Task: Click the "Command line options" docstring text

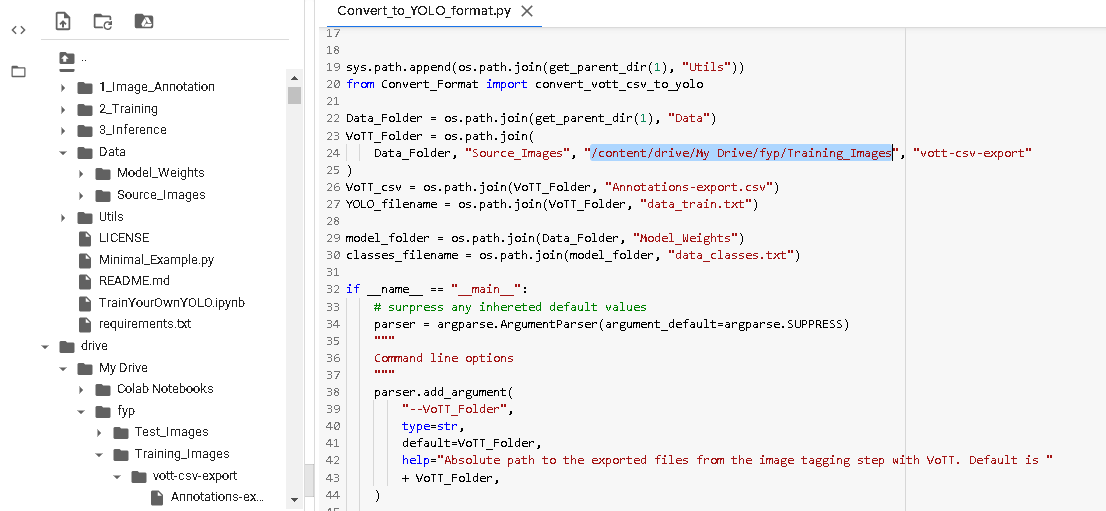Action: (x=444, y=358)
